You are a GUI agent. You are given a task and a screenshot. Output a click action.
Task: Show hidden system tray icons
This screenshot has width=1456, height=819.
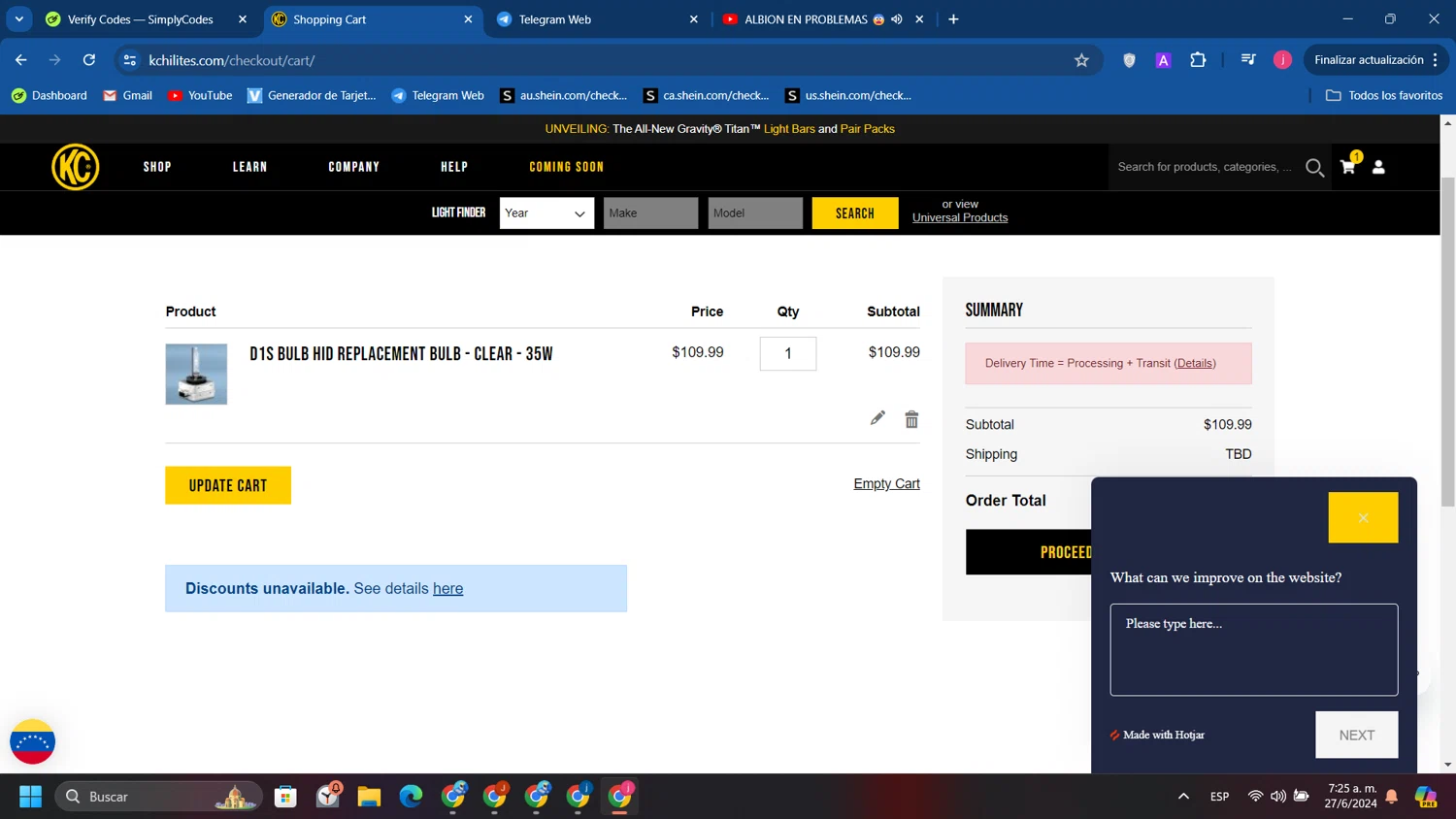point(1183,797)
